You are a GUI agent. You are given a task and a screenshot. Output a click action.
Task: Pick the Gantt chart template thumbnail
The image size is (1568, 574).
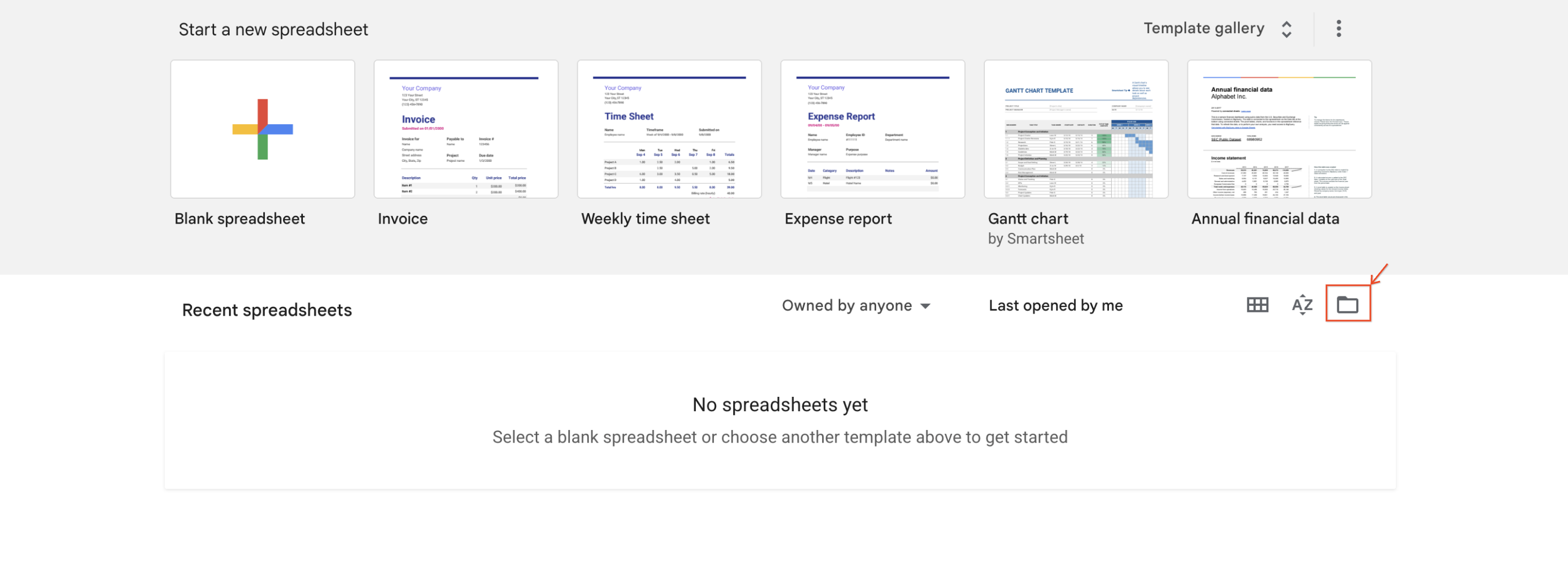tap(1075, 129)
